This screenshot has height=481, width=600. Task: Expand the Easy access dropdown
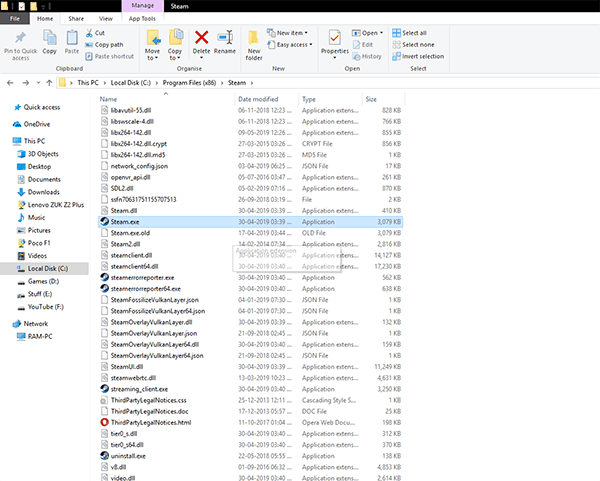point(311,45)
